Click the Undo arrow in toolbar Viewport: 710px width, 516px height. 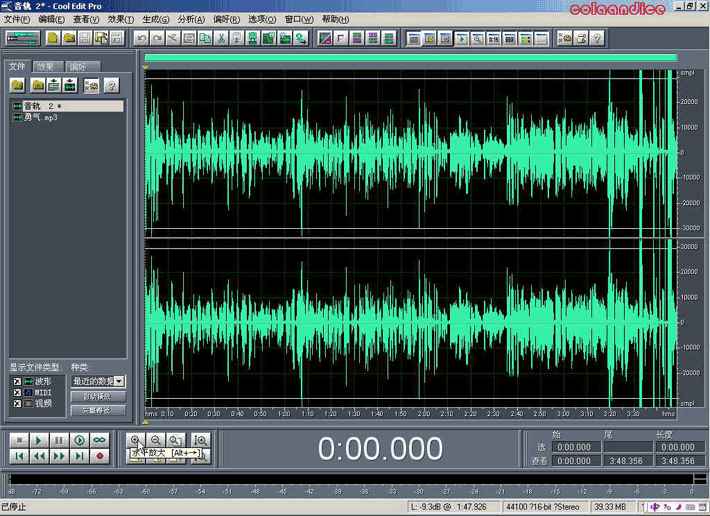tap(142, 39)
